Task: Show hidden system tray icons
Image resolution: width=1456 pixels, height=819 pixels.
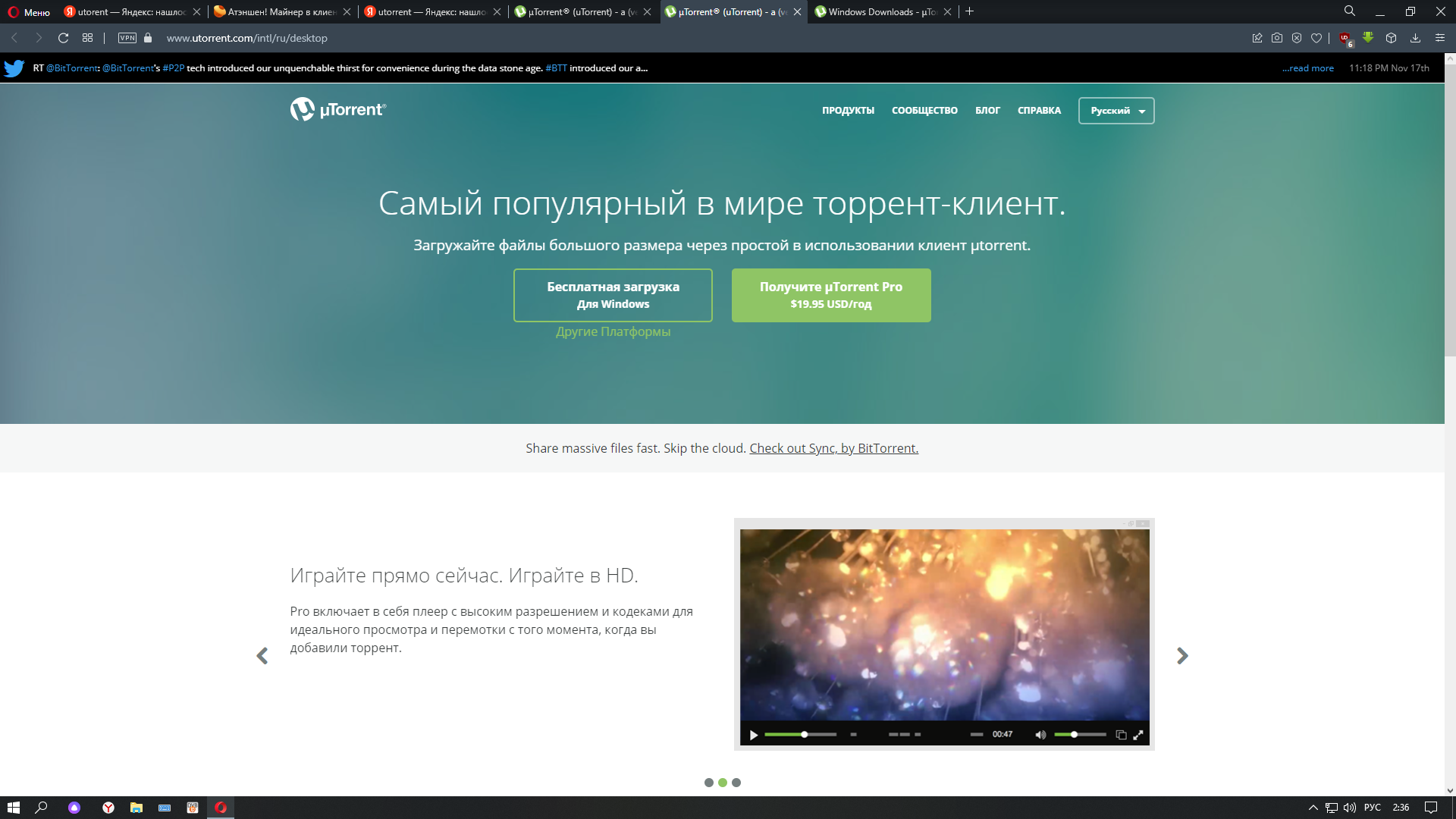Action: pyautogui.click(x=1313, y=808)
